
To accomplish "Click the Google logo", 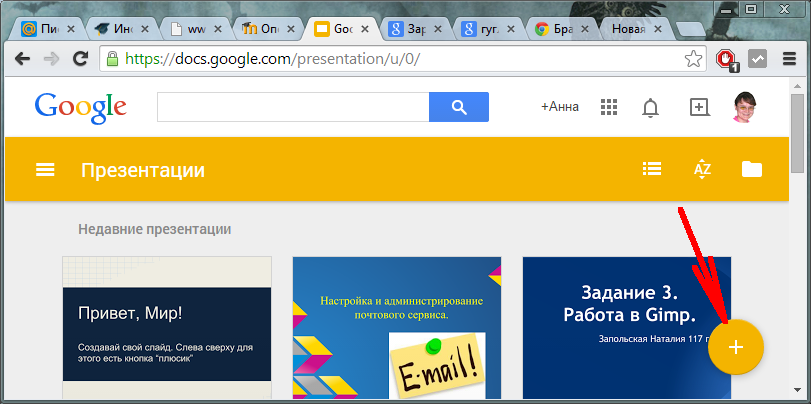I will (81, 108).
